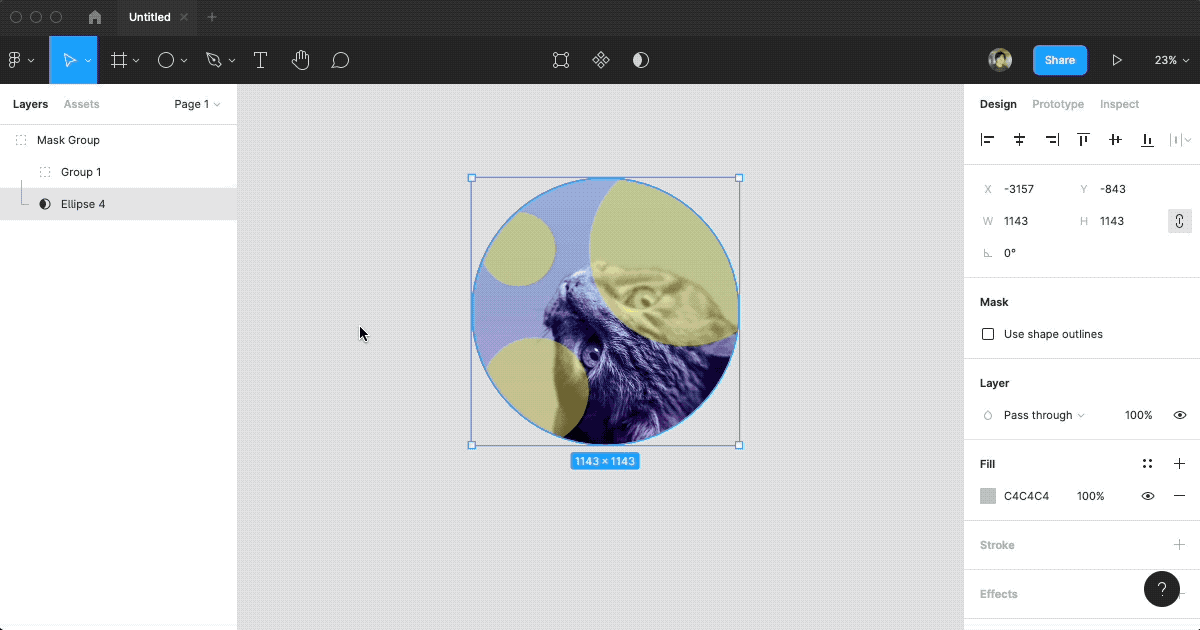Open the help menu button

coord(1161,589)
